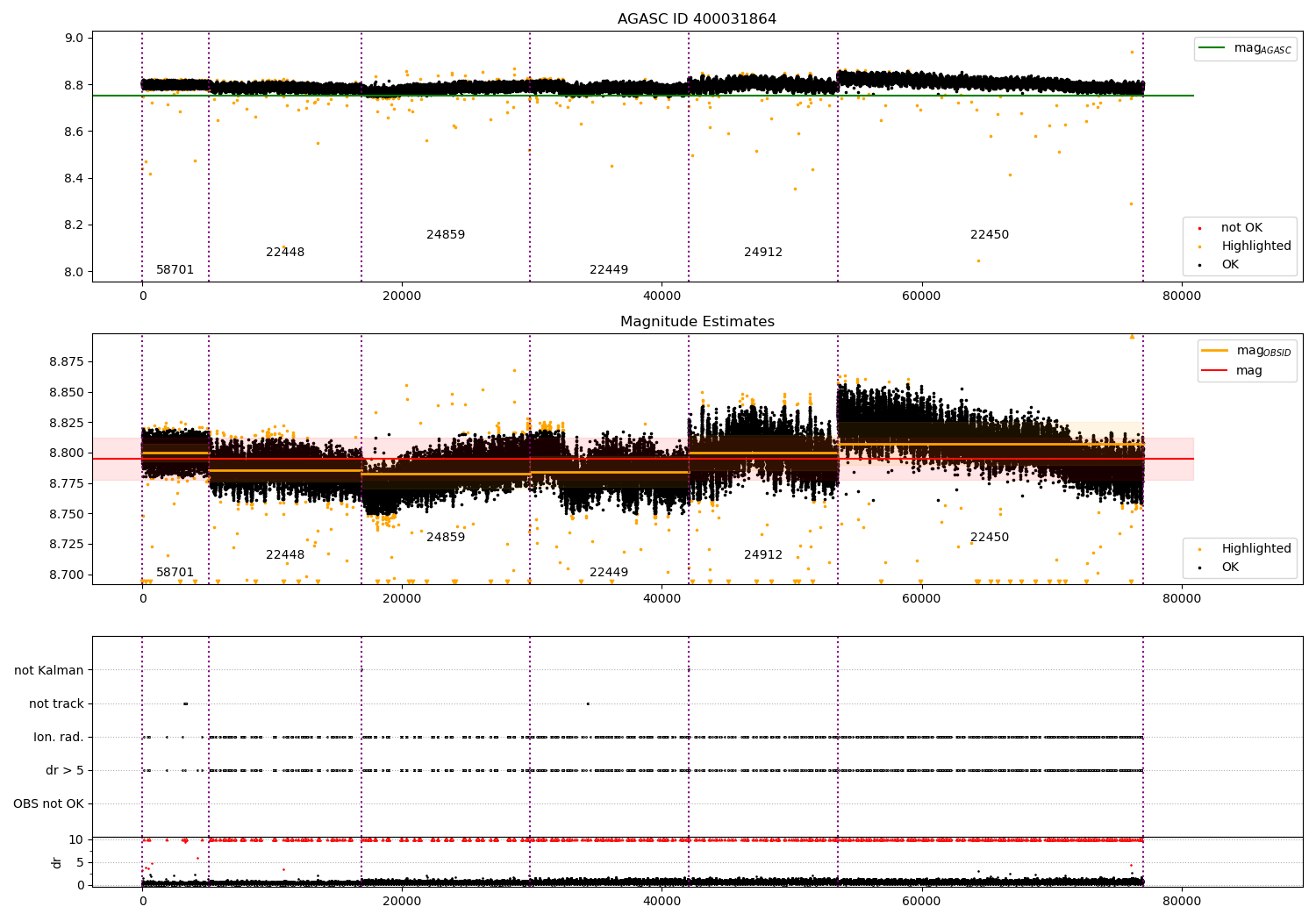Click OBSID label 58701 in Magnitude Estimates plot
Viewport: 1316px width, 921px height.
click(x=175, y=572)
